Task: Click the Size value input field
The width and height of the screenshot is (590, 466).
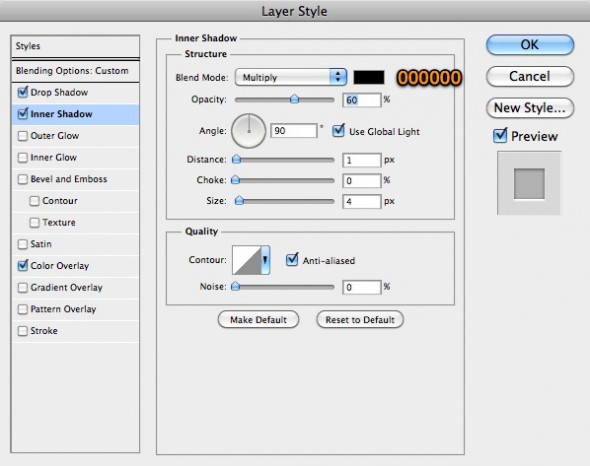Action: (x=362, y=201)
